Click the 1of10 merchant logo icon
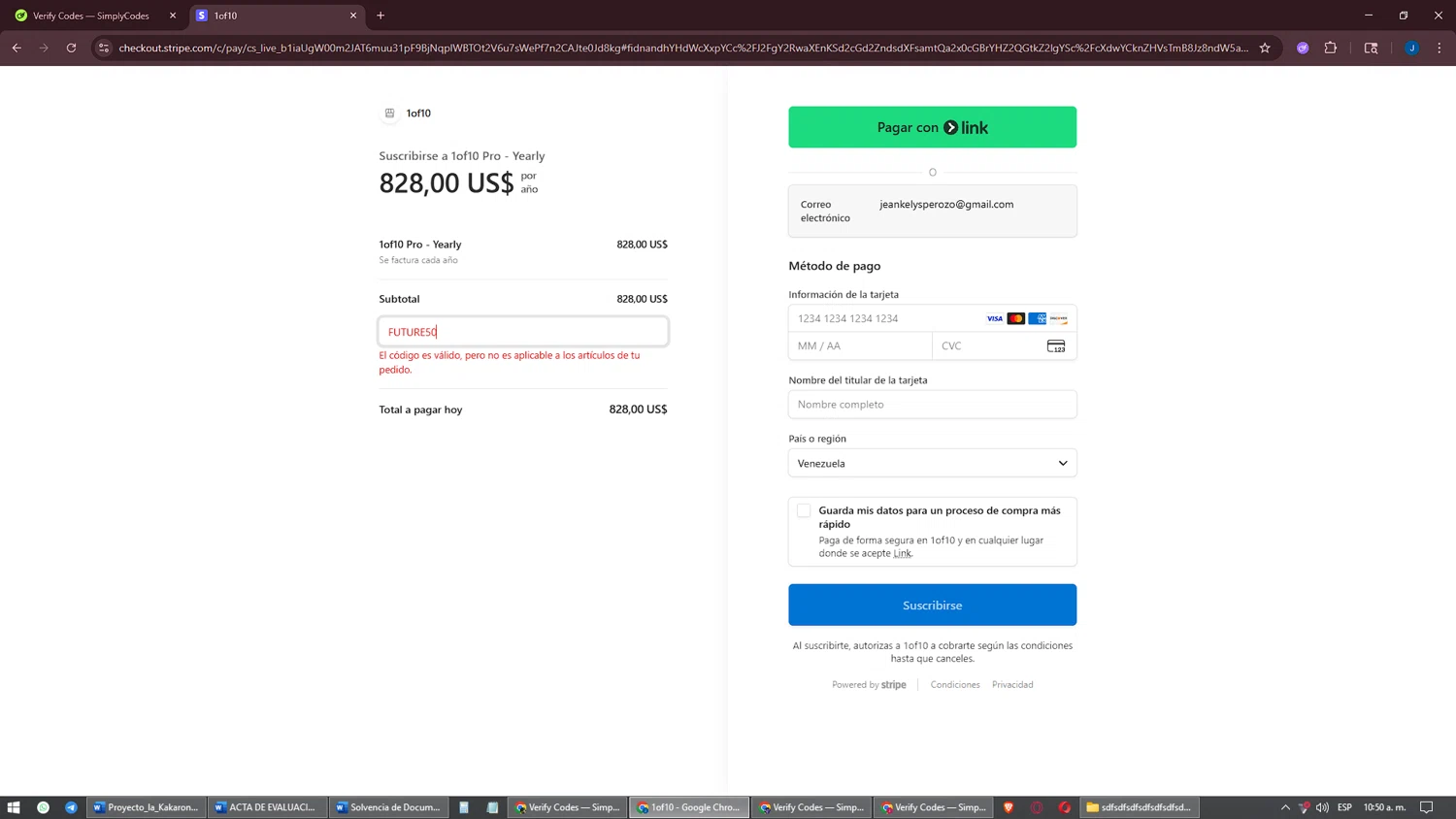 [x=389, y=114]
